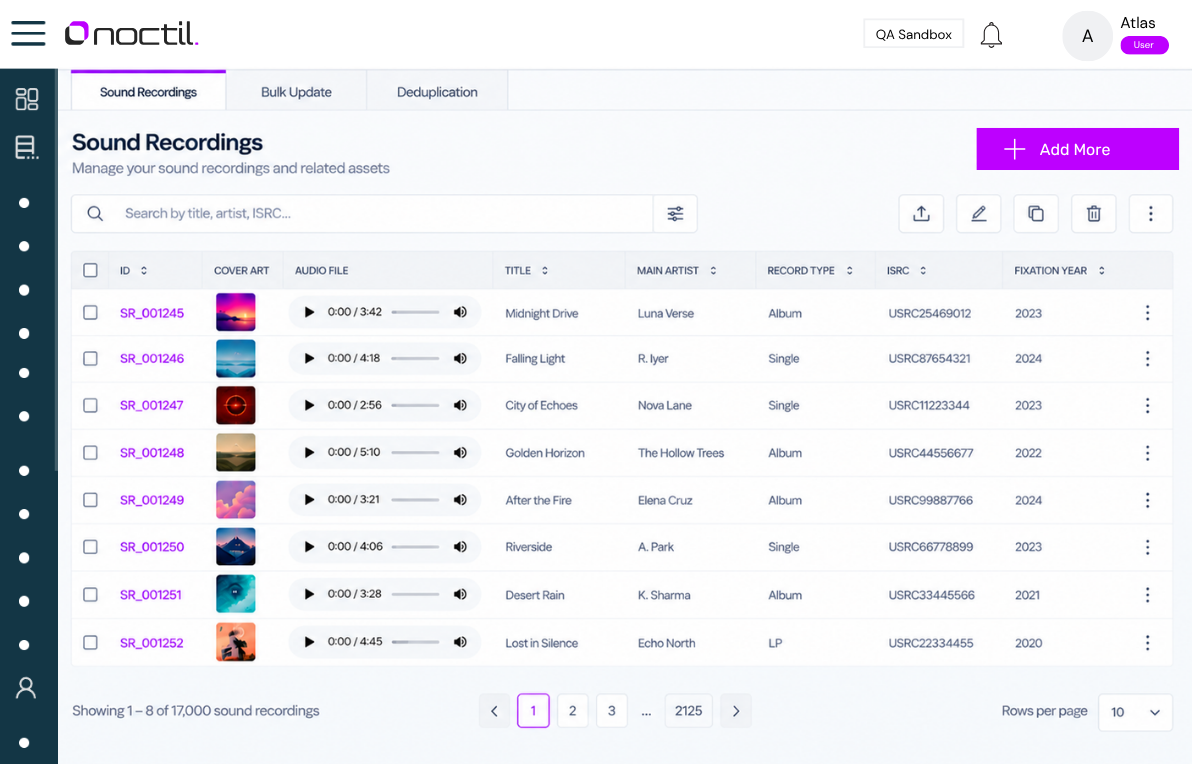Check the box for SR_001245

(x=90, y=312)
